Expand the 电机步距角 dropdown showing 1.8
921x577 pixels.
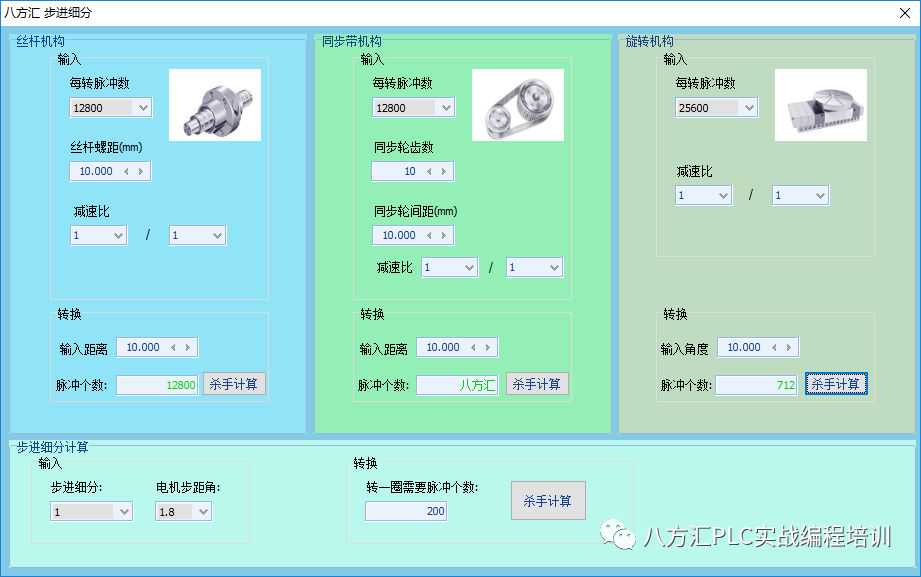[203, 512]
